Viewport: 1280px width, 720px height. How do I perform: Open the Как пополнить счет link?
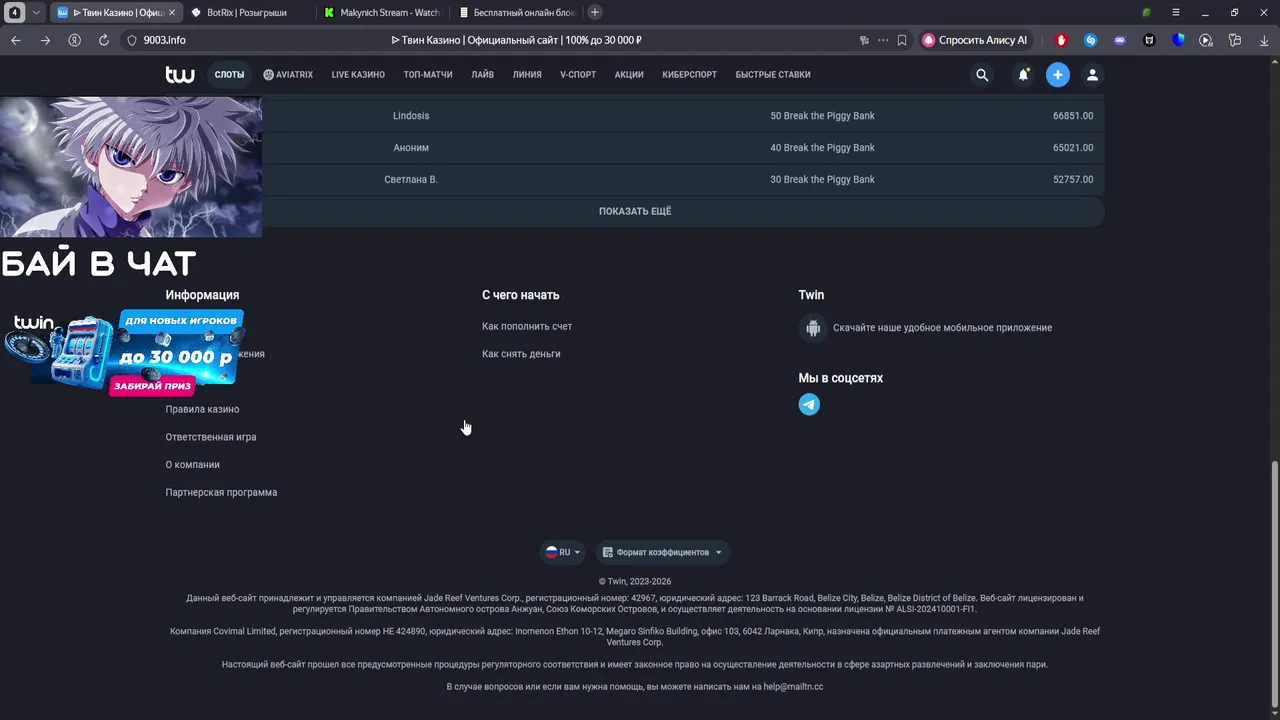pos(527,327)
